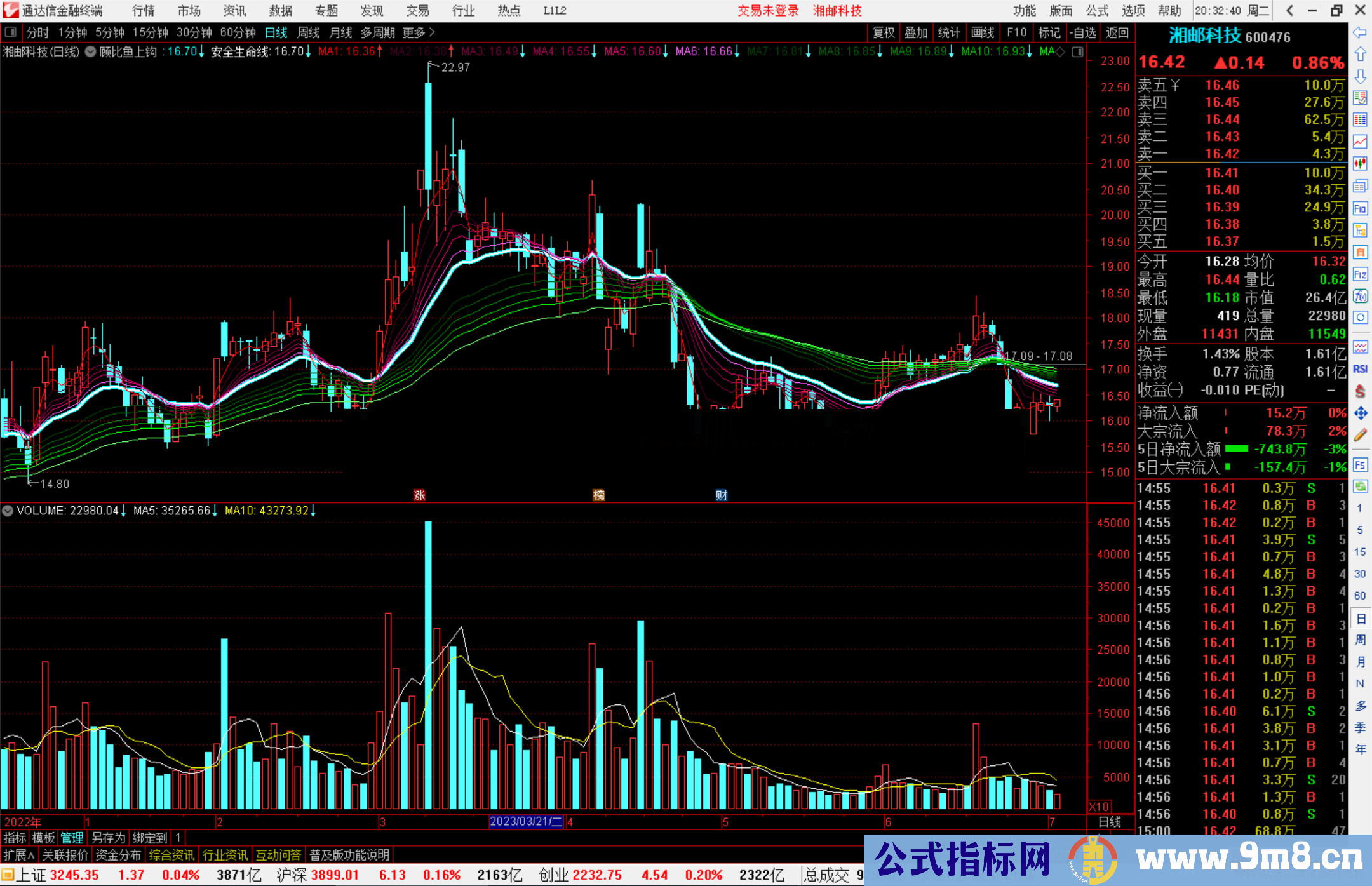This screenshot has width=1372, height=886.
Task: Select the 30 minute period in sidebar
Action: pyautogui.click(x=1360, y=574)
